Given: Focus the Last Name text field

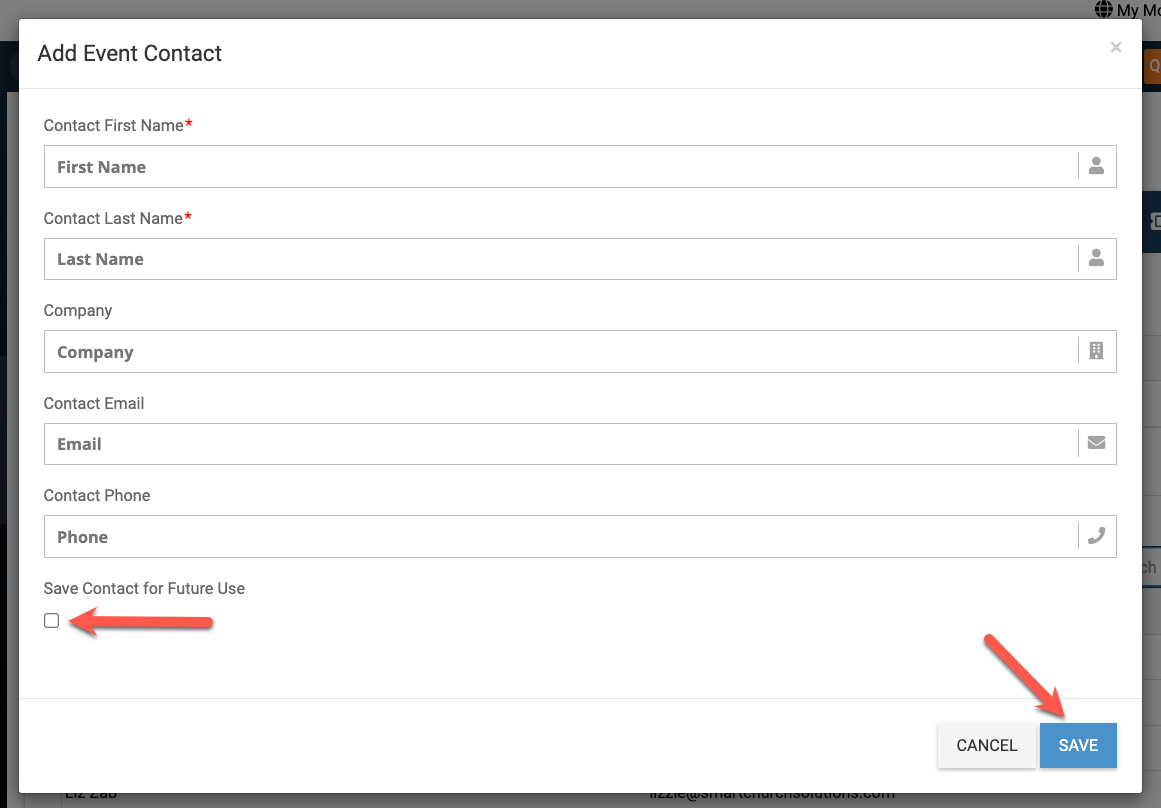Looking at the screenshot, I should tap(560, 259).
